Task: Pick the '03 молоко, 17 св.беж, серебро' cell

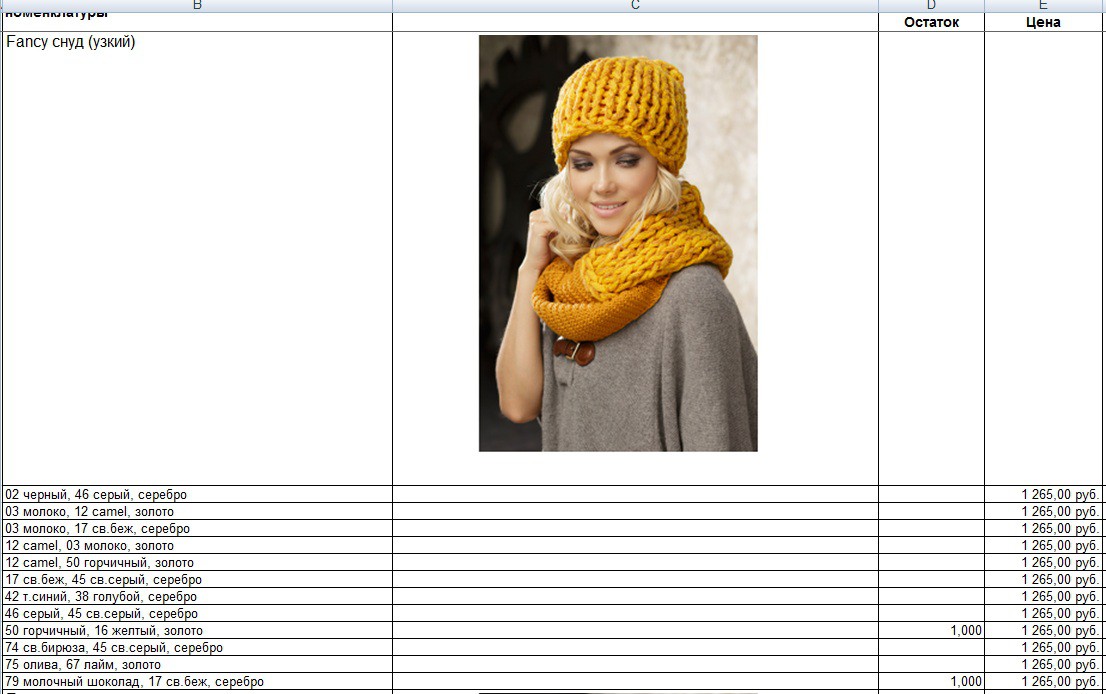Action: pyautogui.click(x=198, y=528)
